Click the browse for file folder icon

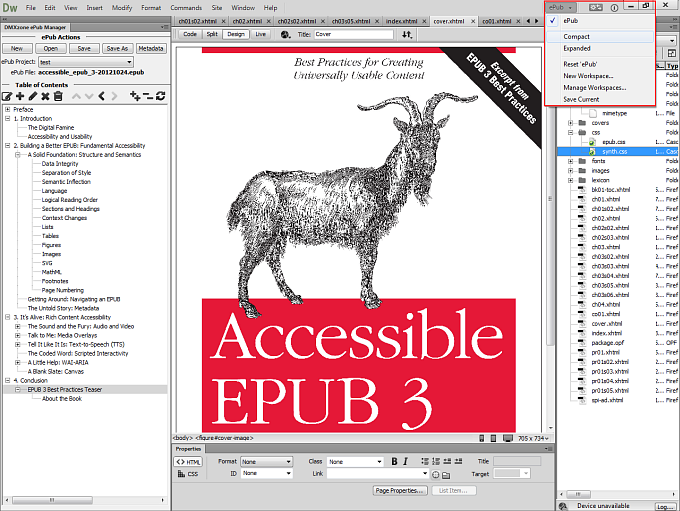coord(446,475)
